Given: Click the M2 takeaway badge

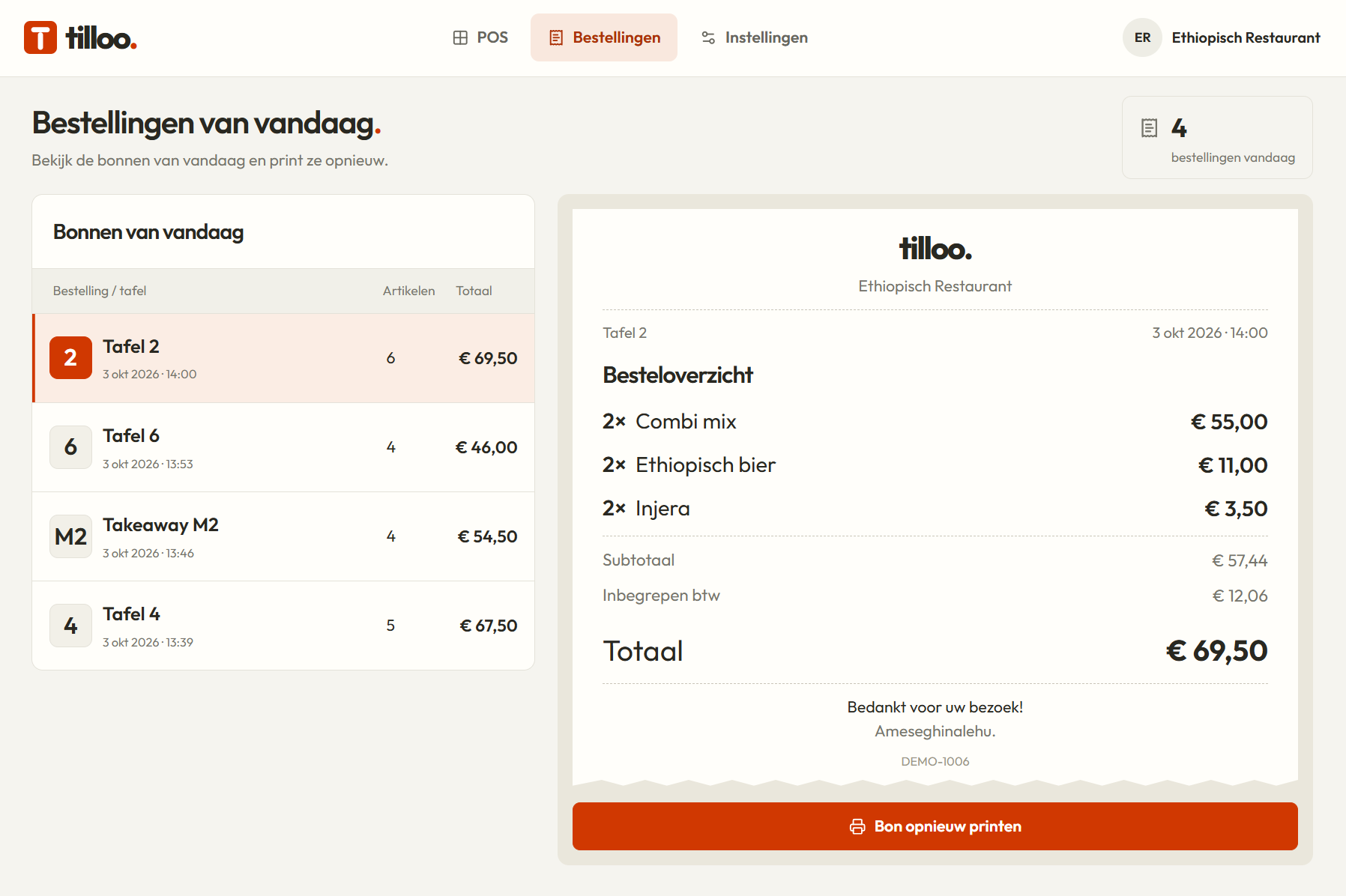Looking at the screenshot, I should tap(70, 536).
